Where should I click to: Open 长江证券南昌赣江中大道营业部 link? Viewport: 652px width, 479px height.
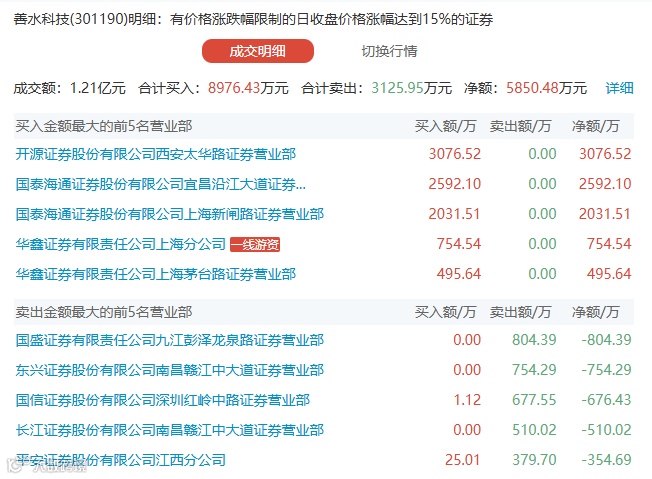tap(170, 430)
